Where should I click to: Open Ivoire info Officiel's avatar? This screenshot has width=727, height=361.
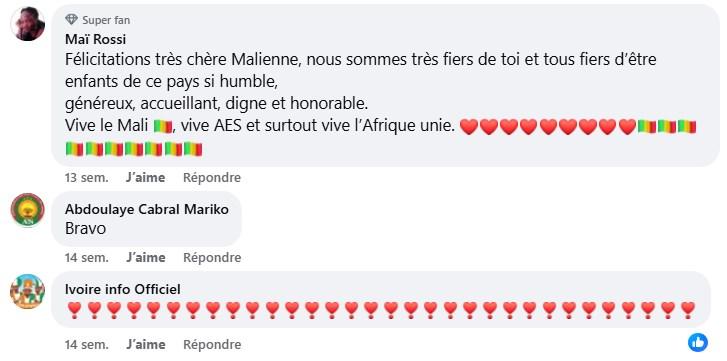(x=28, y=291)
